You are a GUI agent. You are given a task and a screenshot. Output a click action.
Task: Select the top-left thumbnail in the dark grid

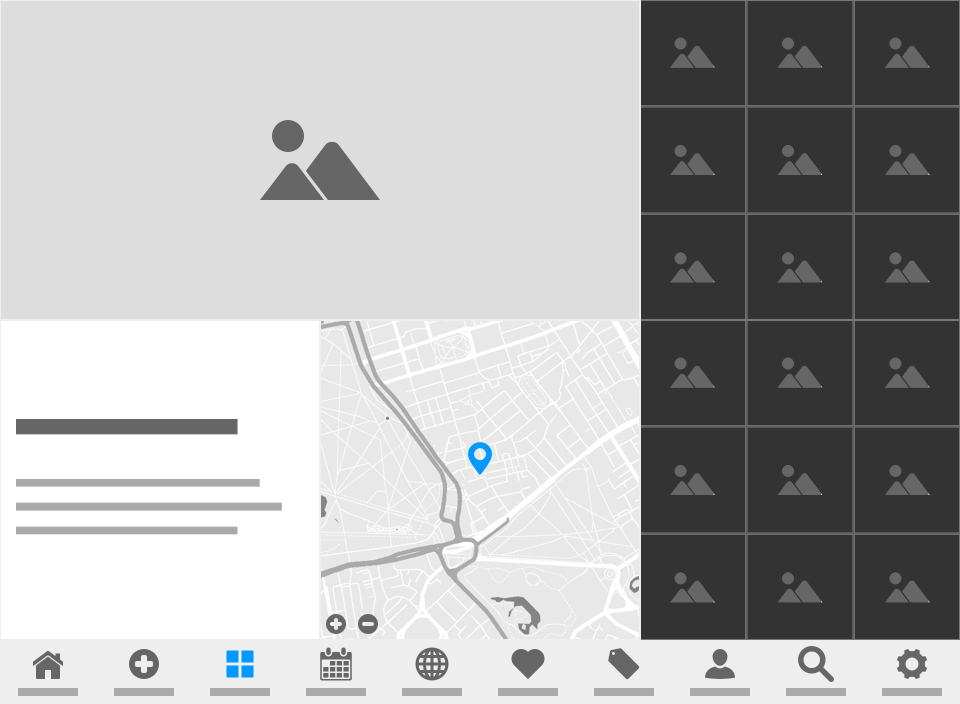[693, 53]
